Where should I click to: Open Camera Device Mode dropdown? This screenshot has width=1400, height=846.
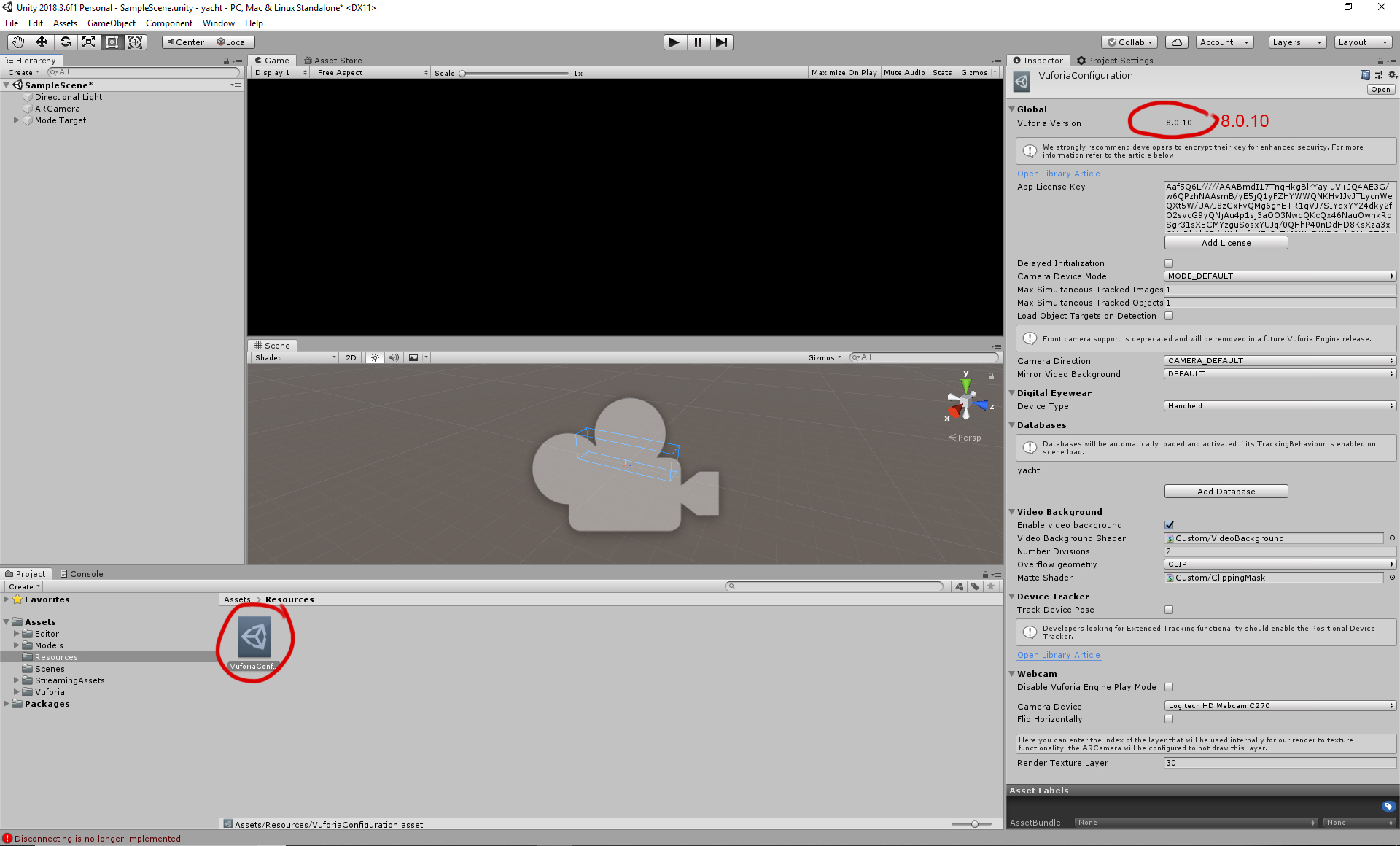point(1280,276)
